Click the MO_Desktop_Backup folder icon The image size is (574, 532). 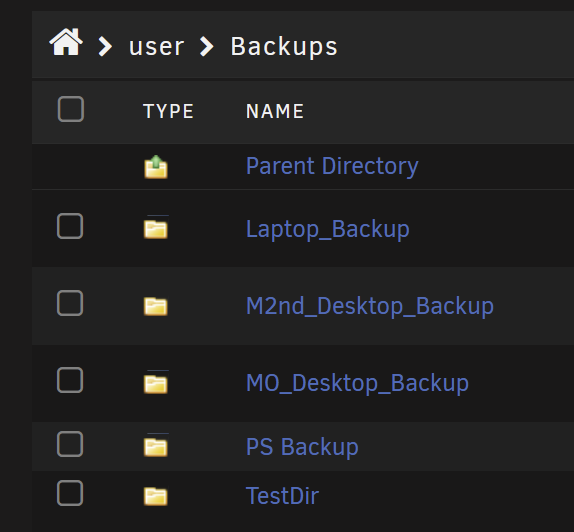[x=156, y=384]
